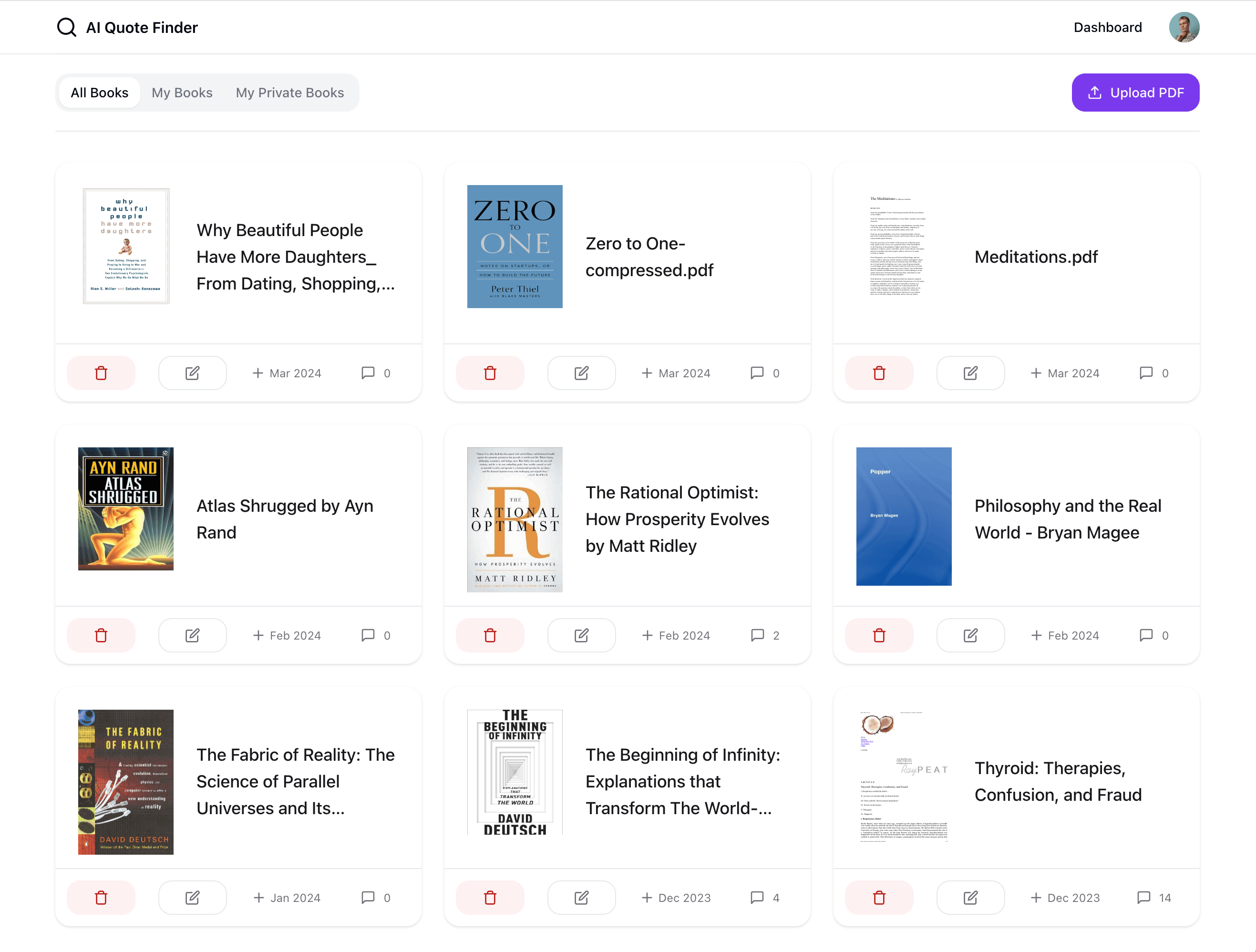Switch to My Private Books tab
1256x952 pixels.
[289, 93]
